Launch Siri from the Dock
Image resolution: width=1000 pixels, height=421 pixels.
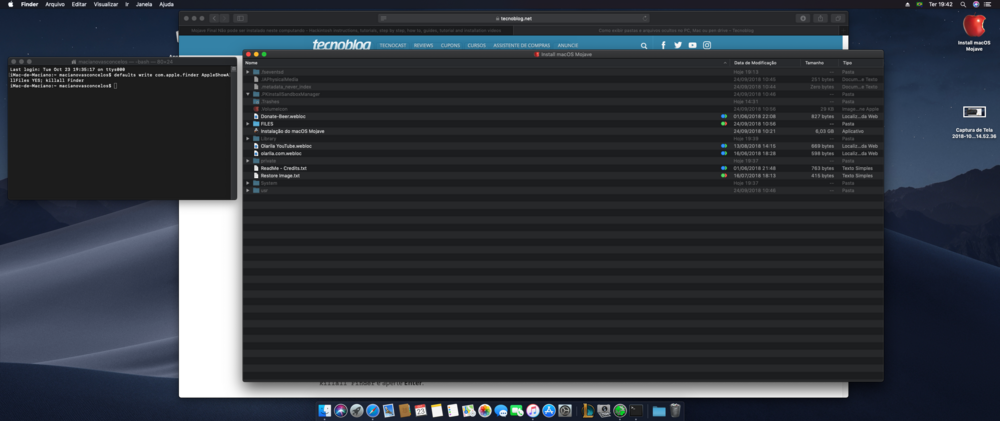point(340,410)
